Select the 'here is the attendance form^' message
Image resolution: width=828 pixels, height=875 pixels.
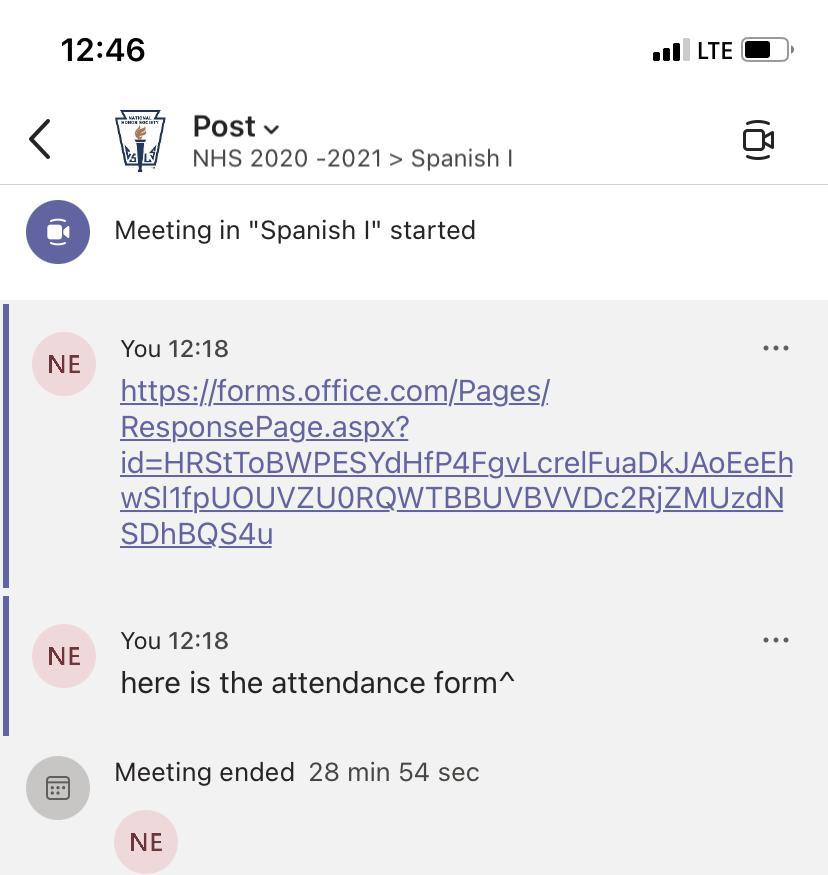[318, 683]
